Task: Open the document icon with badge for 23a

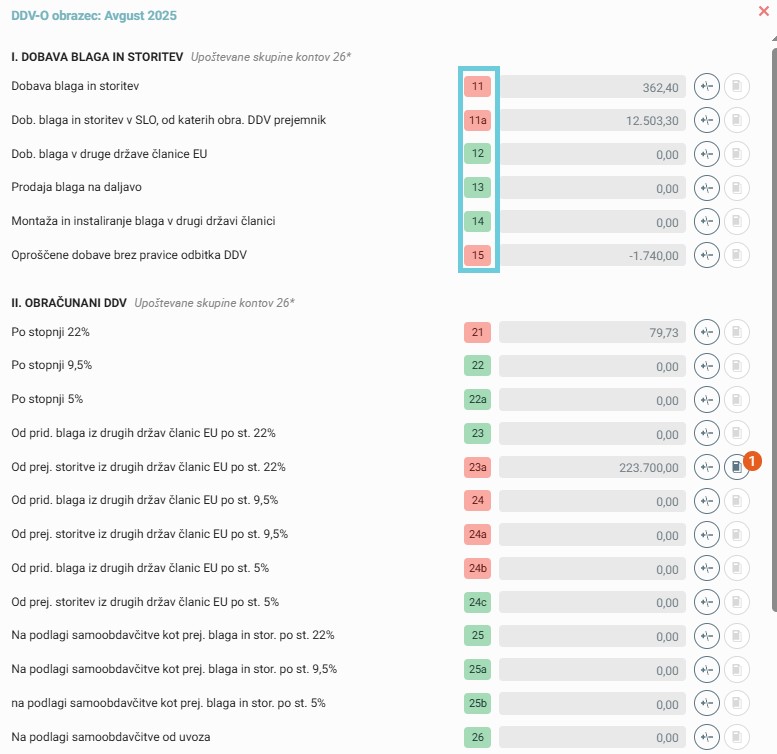Action: 736,467
